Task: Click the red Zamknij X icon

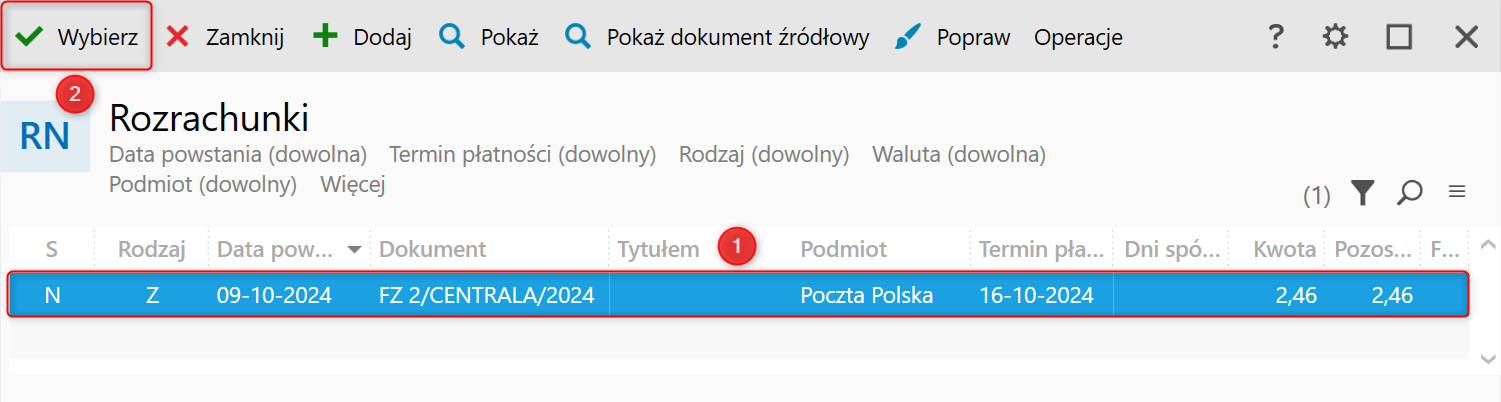Action: pos(178,38)
